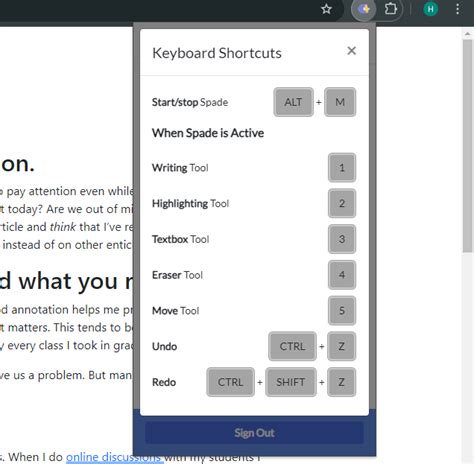Open the green H profile avatar
474x464 pixels.
[x=431, y=9]
